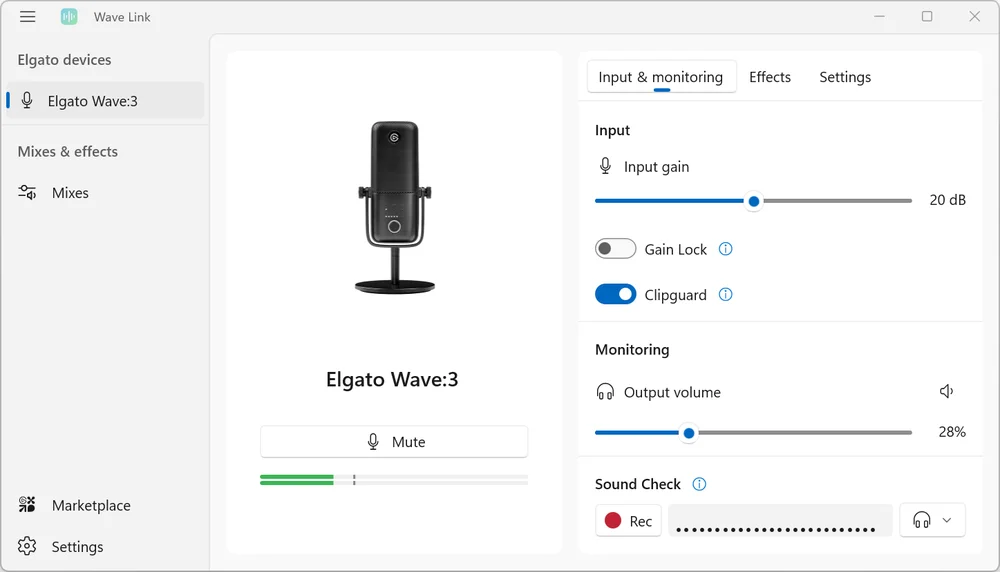Show Sound Check info icon
This screenshot has width=1000, height=572.
pyautogui.click(x=699, y=484)
